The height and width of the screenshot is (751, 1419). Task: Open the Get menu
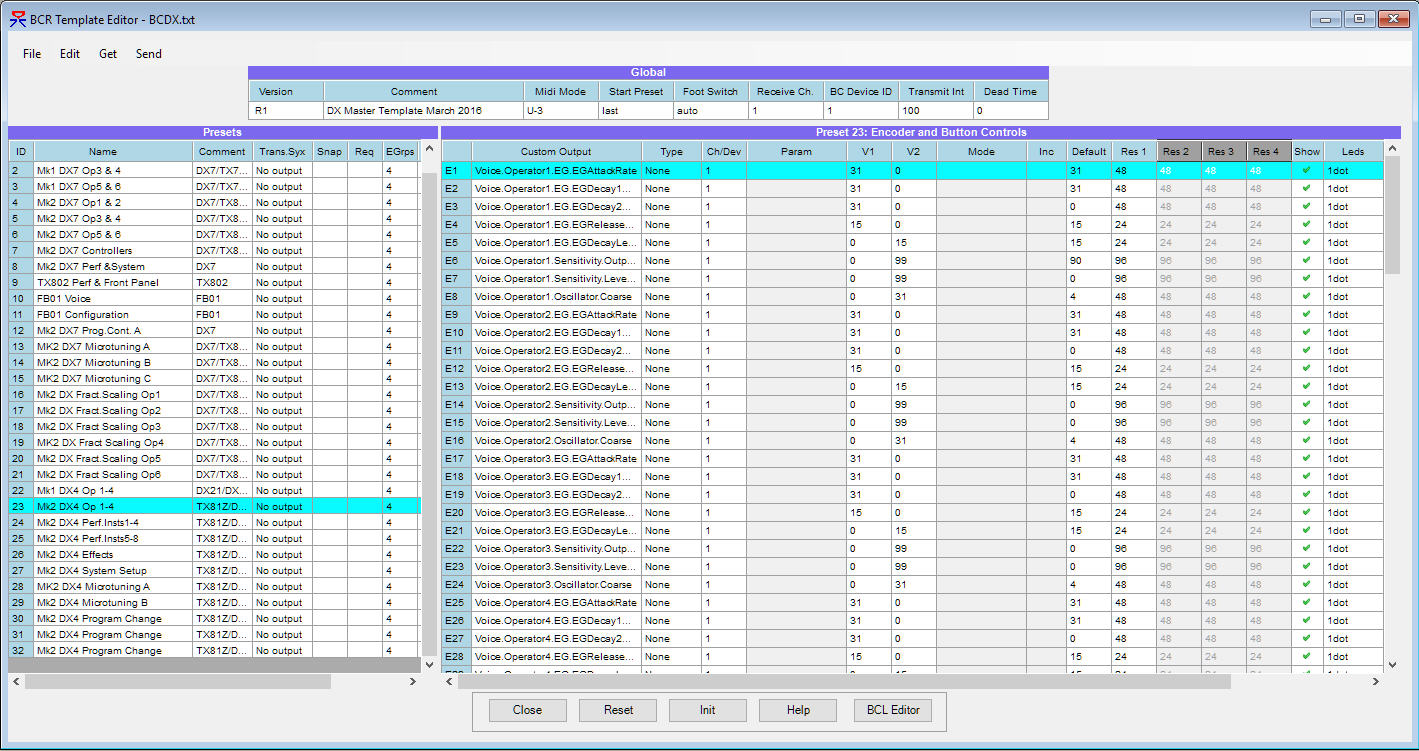click(x=108, y=54)
